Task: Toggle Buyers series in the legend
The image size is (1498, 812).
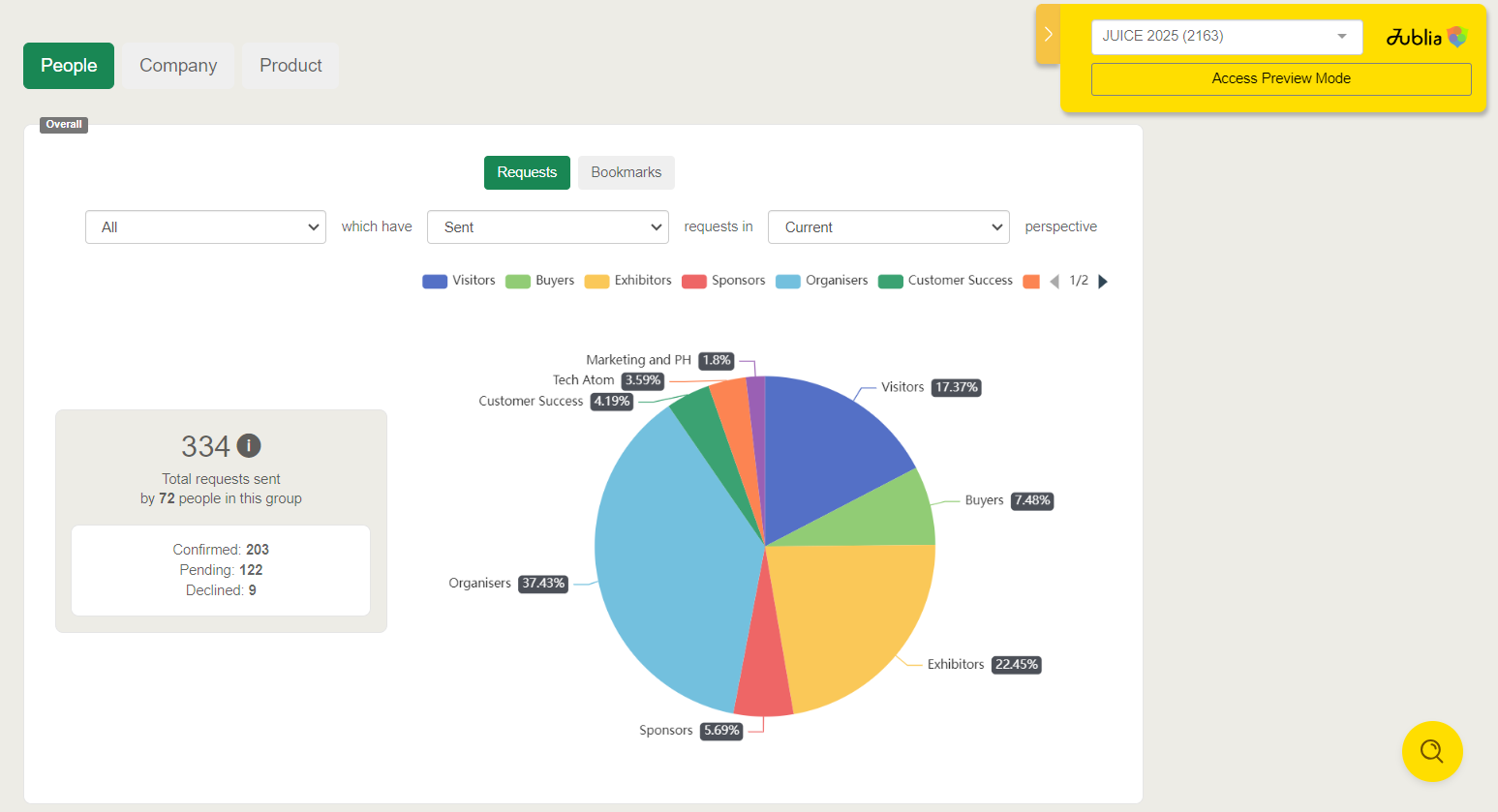Action: (x=540, y=281)
